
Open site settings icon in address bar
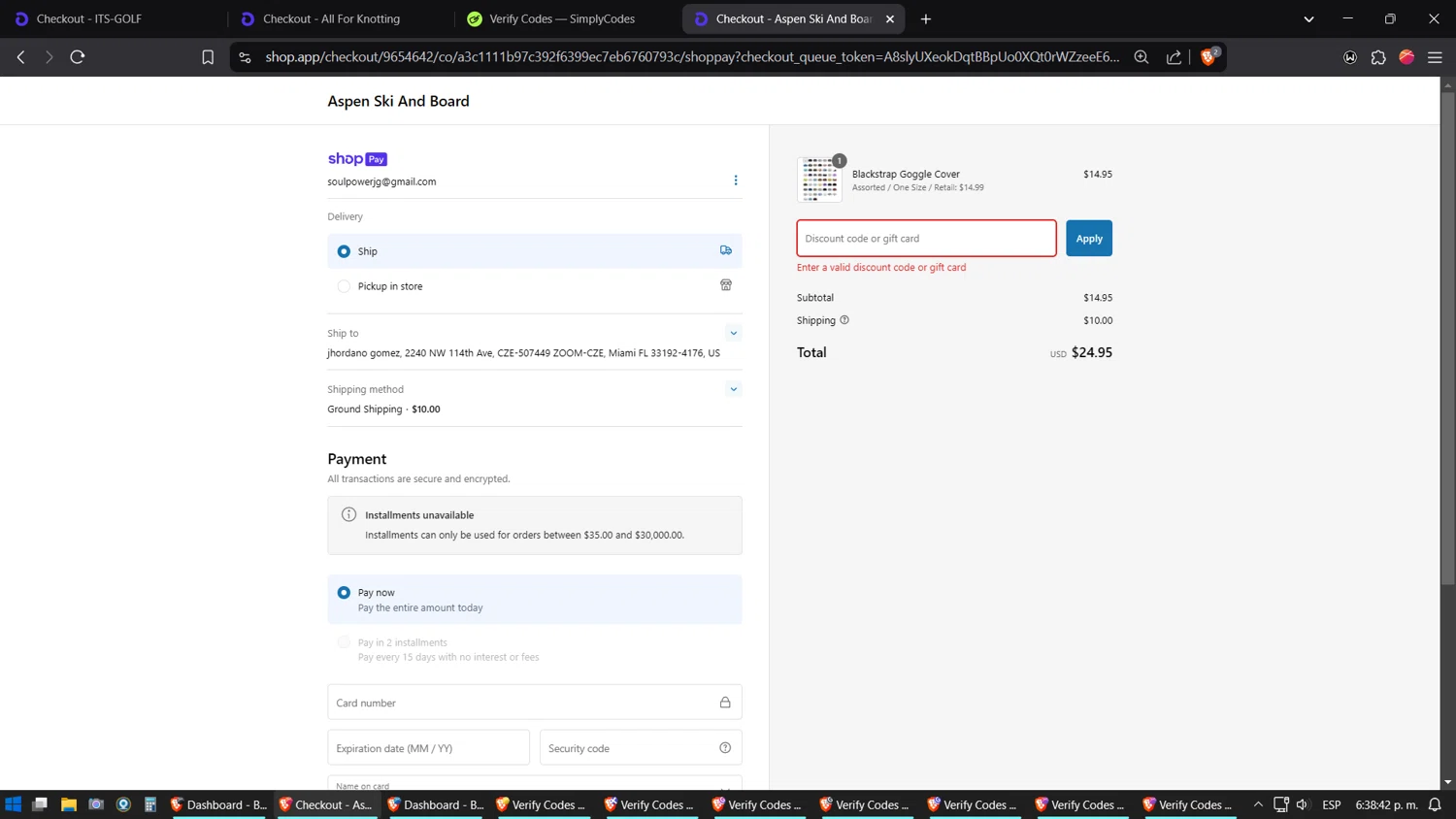(245, 57)
